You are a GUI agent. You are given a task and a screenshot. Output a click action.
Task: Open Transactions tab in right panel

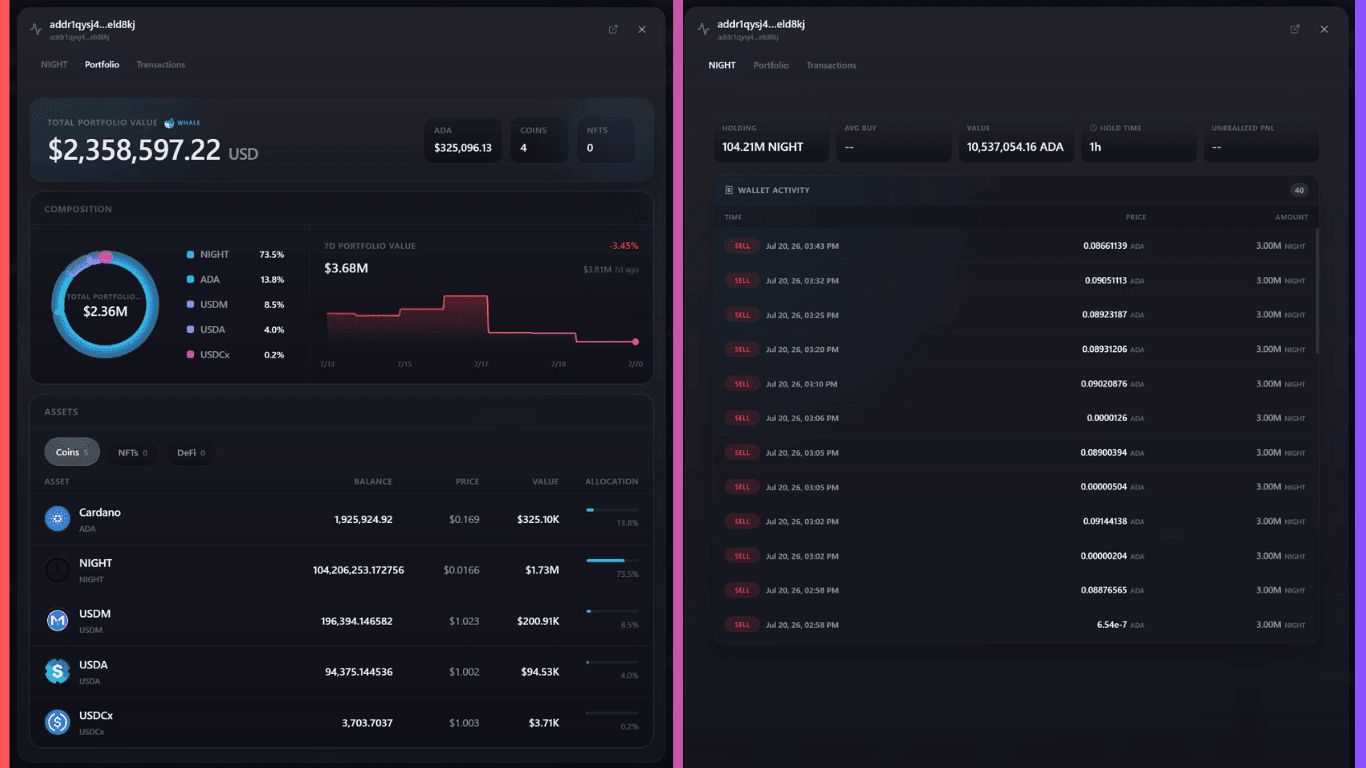tap(831, 65)
